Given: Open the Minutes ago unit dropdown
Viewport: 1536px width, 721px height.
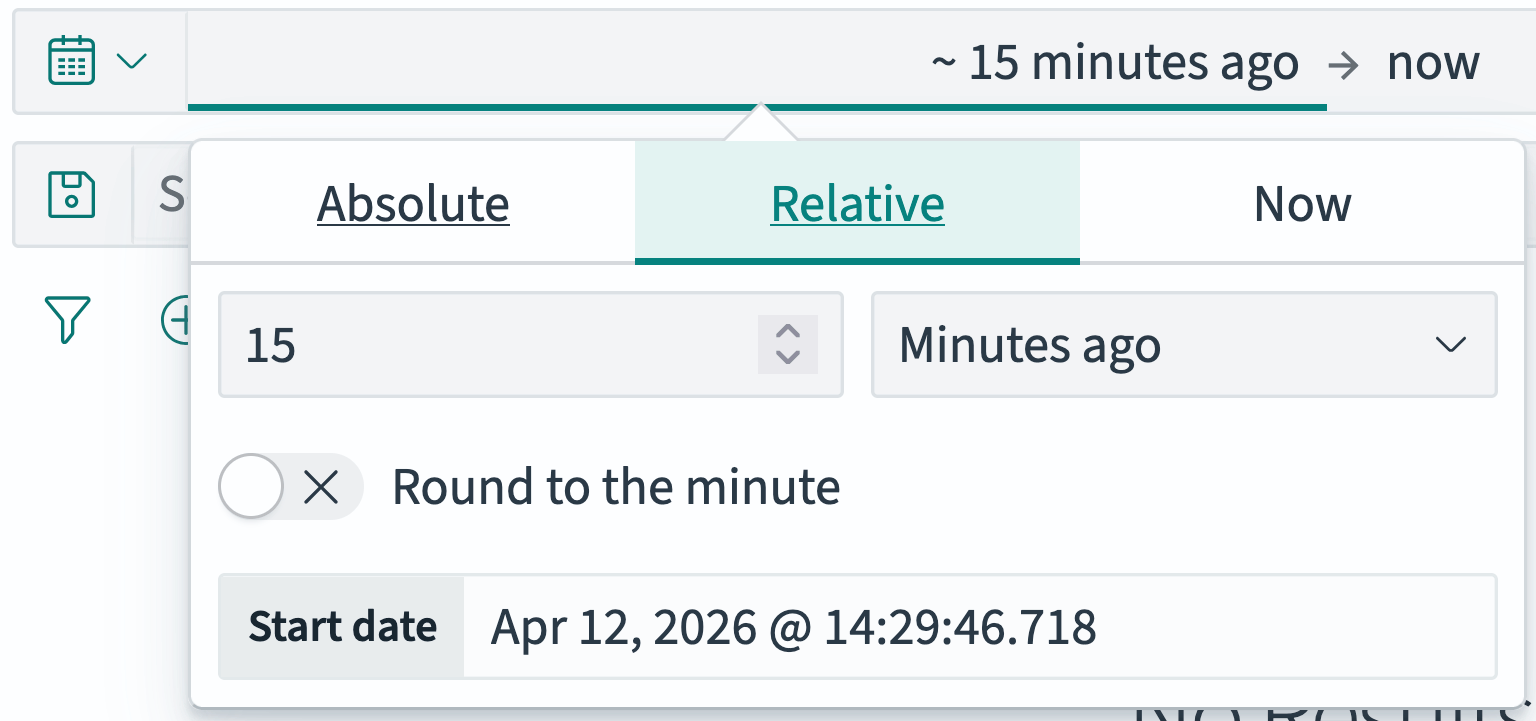Looking at the screenshot, I should click(1184, 345).
